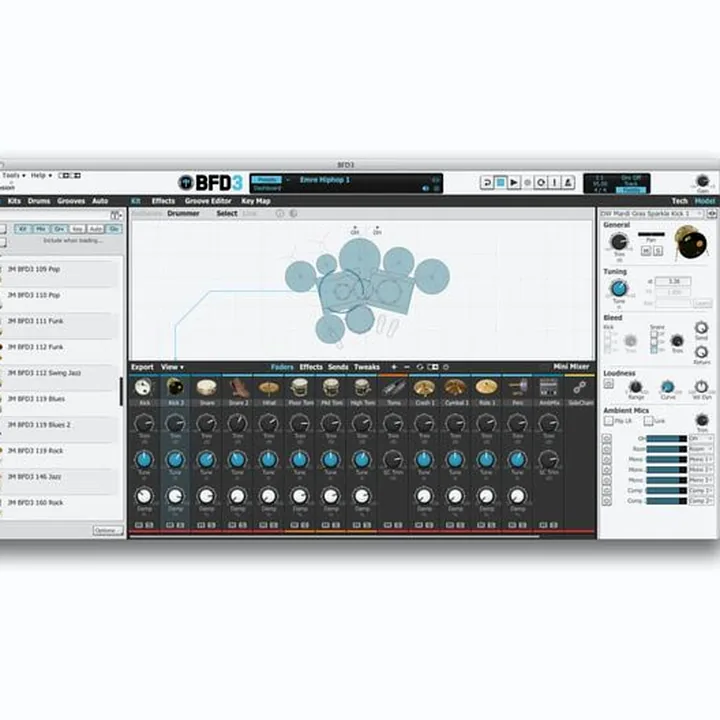Toggle the Kit filter button in browser
720x720 pixels.
click(22, 229)
